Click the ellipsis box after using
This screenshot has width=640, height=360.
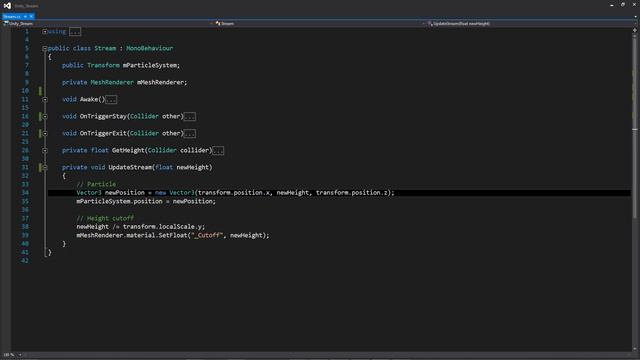click(75, 31)
